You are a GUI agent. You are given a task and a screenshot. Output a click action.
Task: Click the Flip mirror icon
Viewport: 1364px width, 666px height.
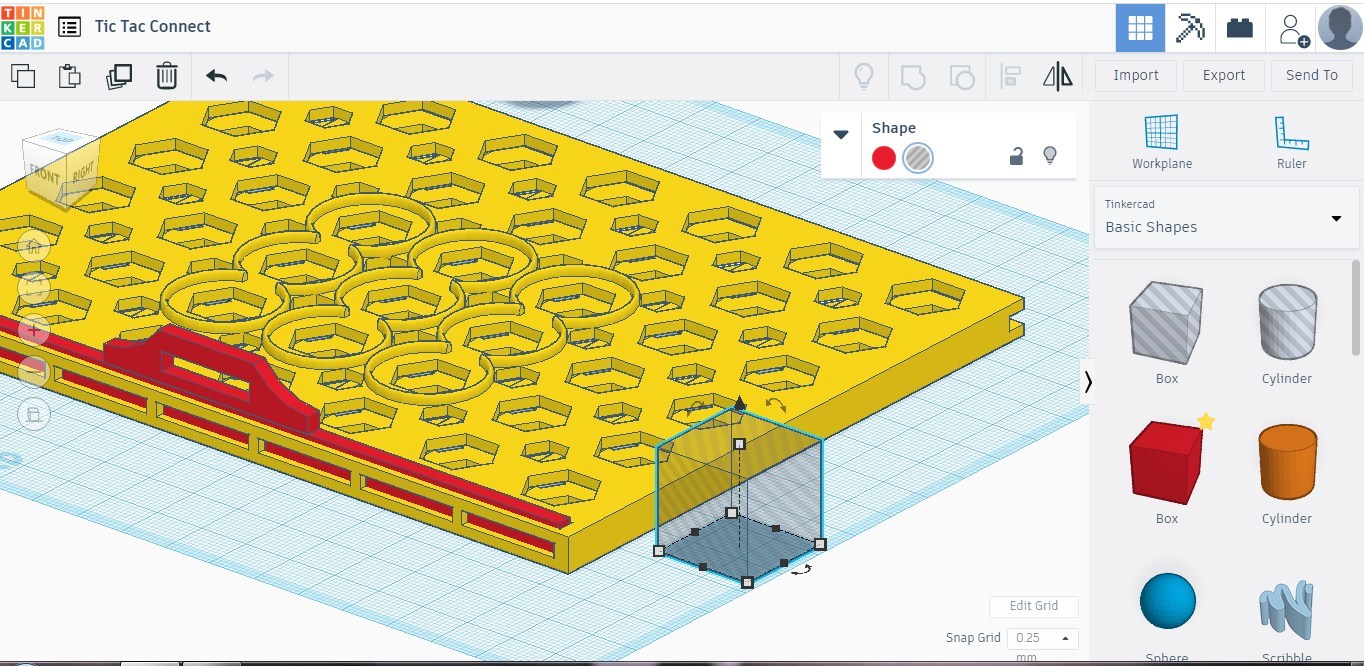coord(1057,76)
